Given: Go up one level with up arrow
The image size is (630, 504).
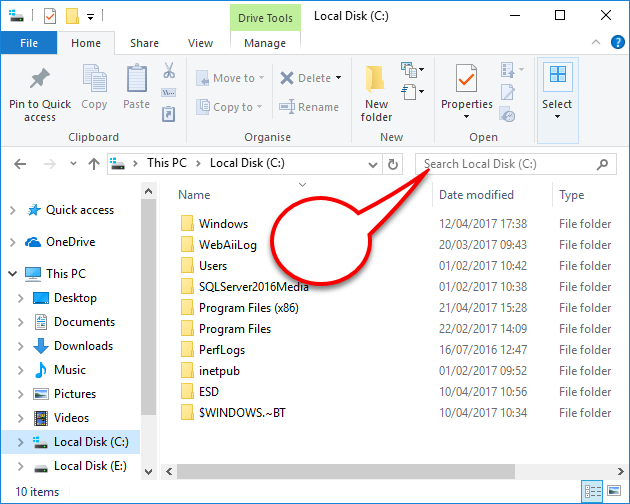Looking at the screenshot, I should pos(94,164).
